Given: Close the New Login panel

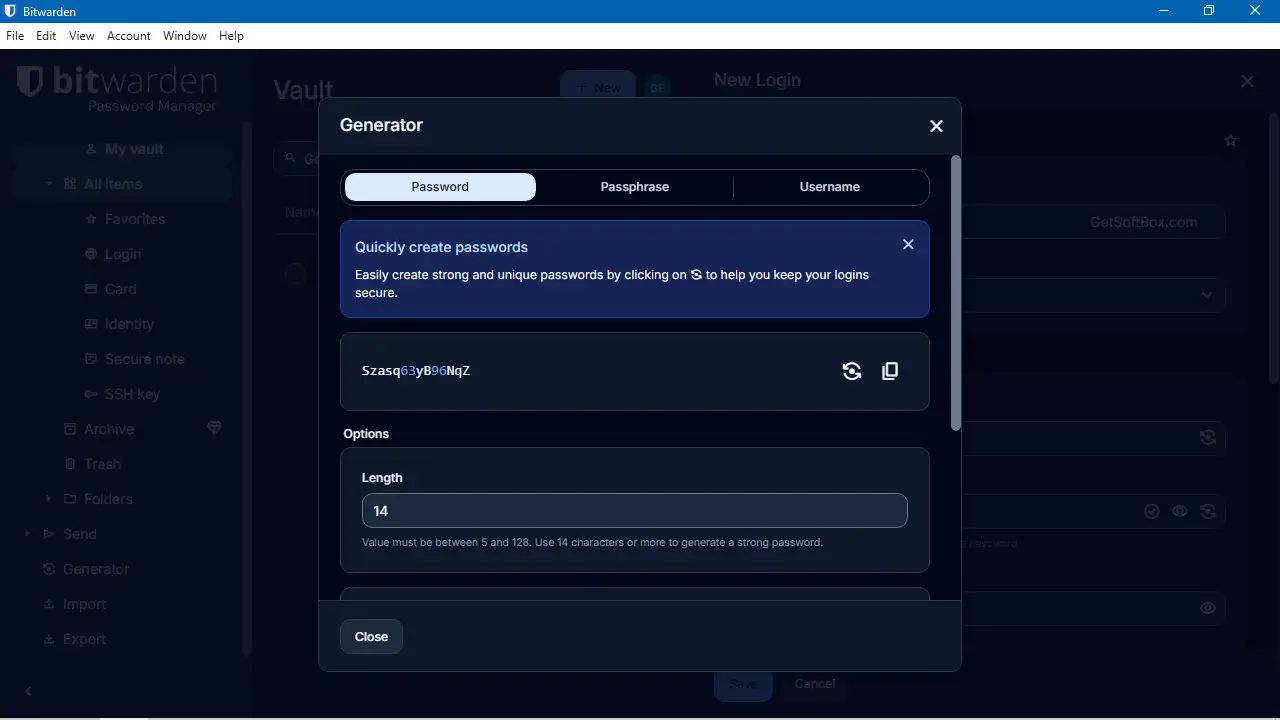Looking at the screenshot, I should pos(1247,81).
